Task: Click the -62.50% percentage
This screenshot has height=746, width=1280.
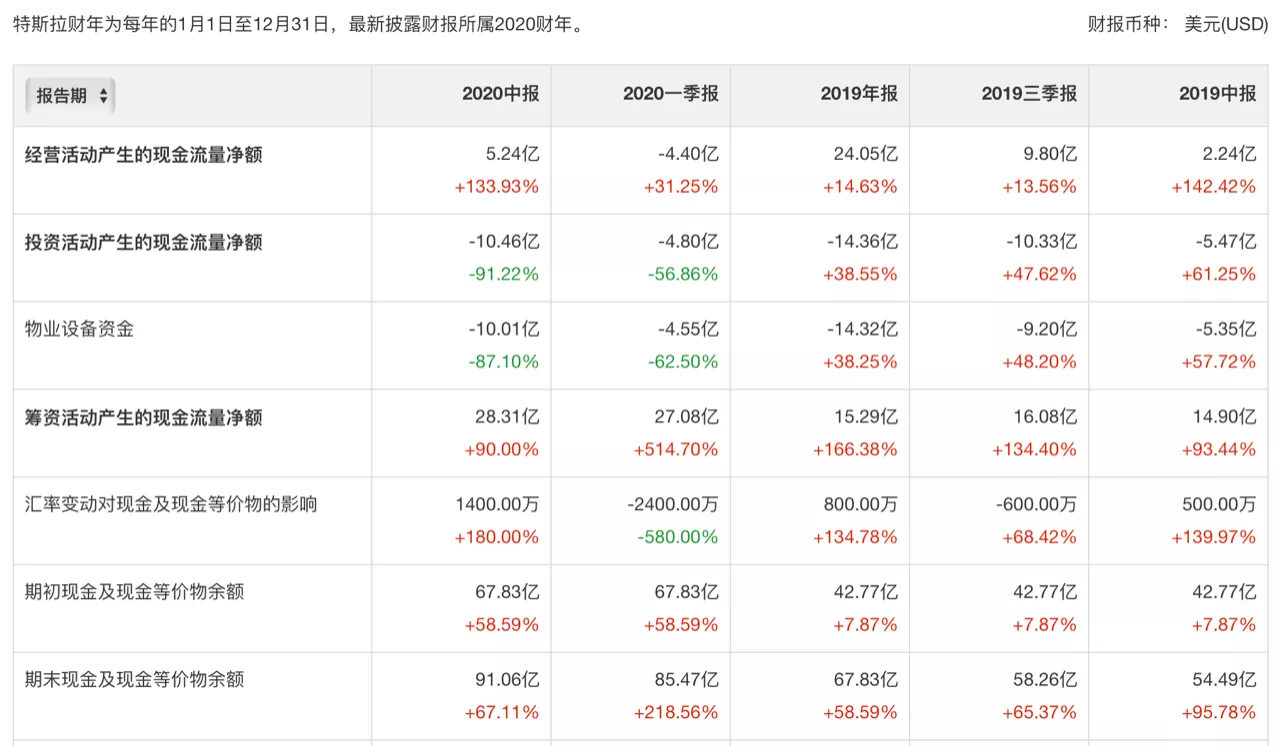Action: (x=683, y=362)
